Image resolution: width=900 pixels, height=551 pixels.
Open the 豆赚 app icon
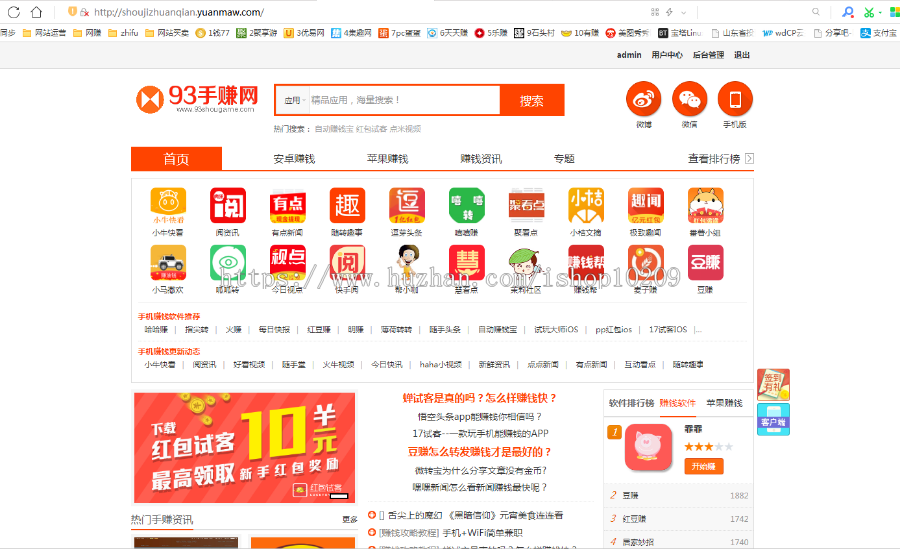click(705, 263)
